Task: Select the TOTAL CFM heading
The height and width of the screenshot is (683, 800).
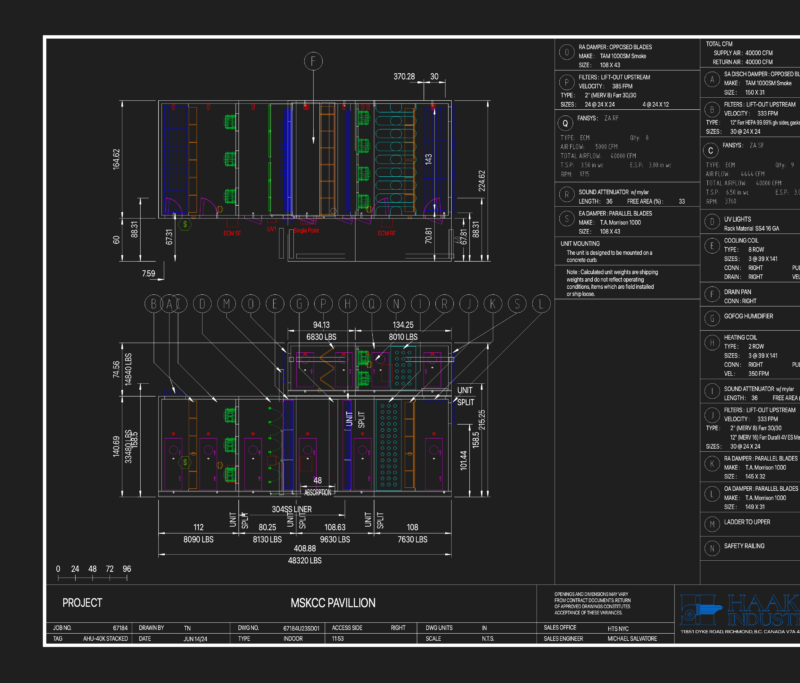Action: [x=719, y=44]
